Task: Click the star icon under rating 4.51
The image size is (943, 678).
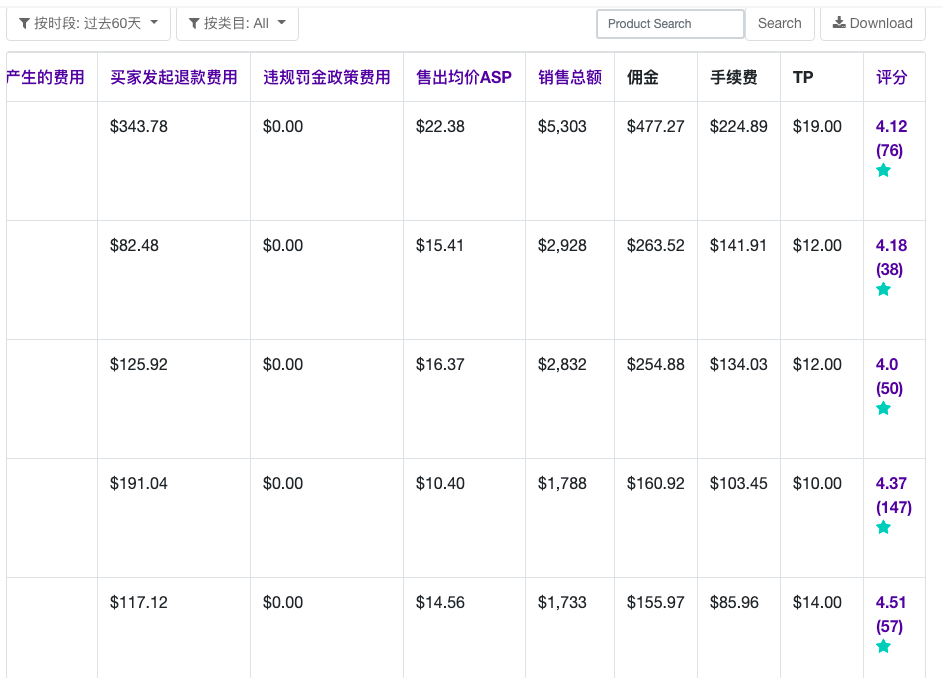Action: coord(883,647)
